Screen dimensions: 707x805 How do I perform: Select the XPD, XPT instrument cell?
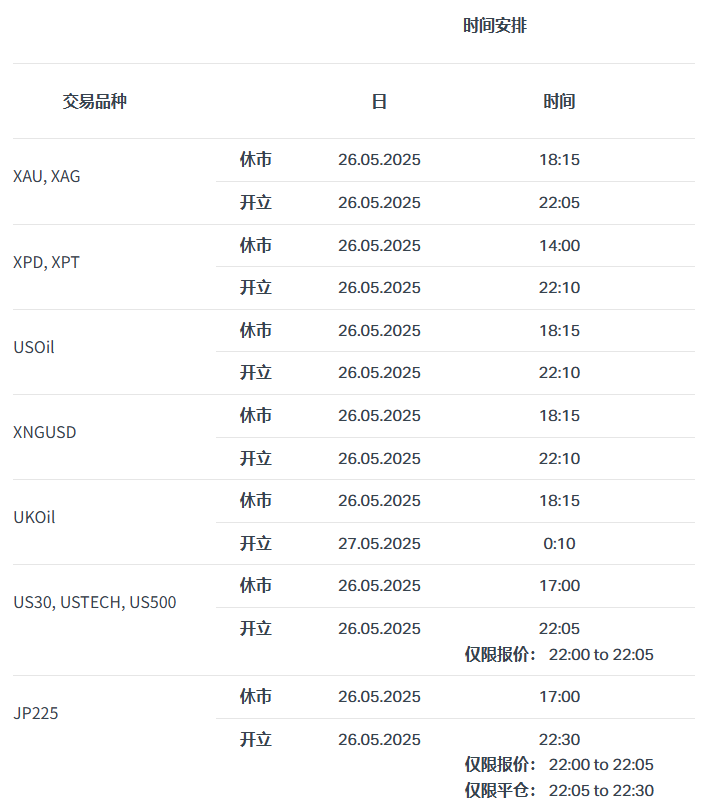click(47, 262)
